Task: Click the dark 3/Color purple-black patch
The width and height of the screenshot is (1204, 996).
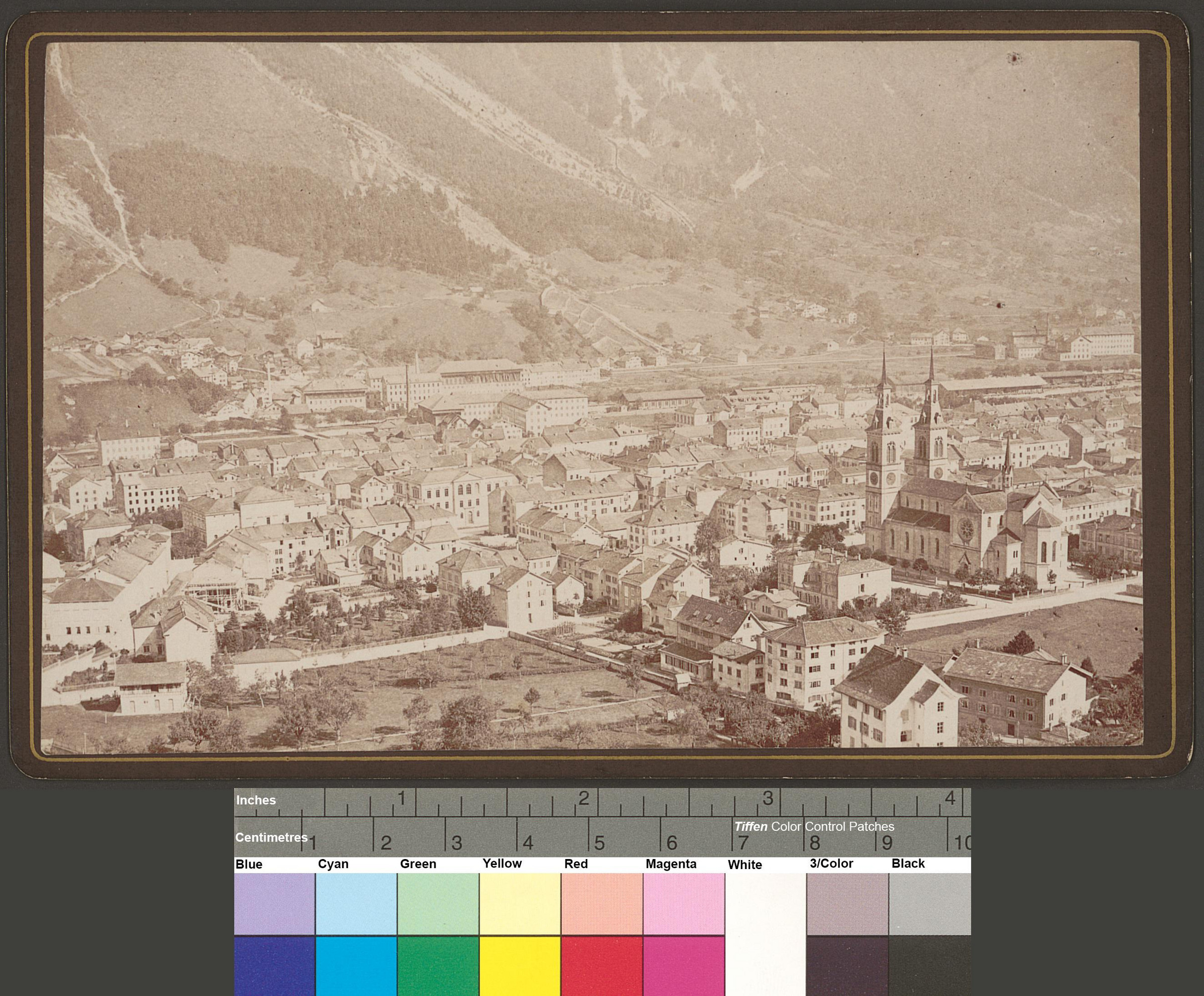Action: point(847,966)
